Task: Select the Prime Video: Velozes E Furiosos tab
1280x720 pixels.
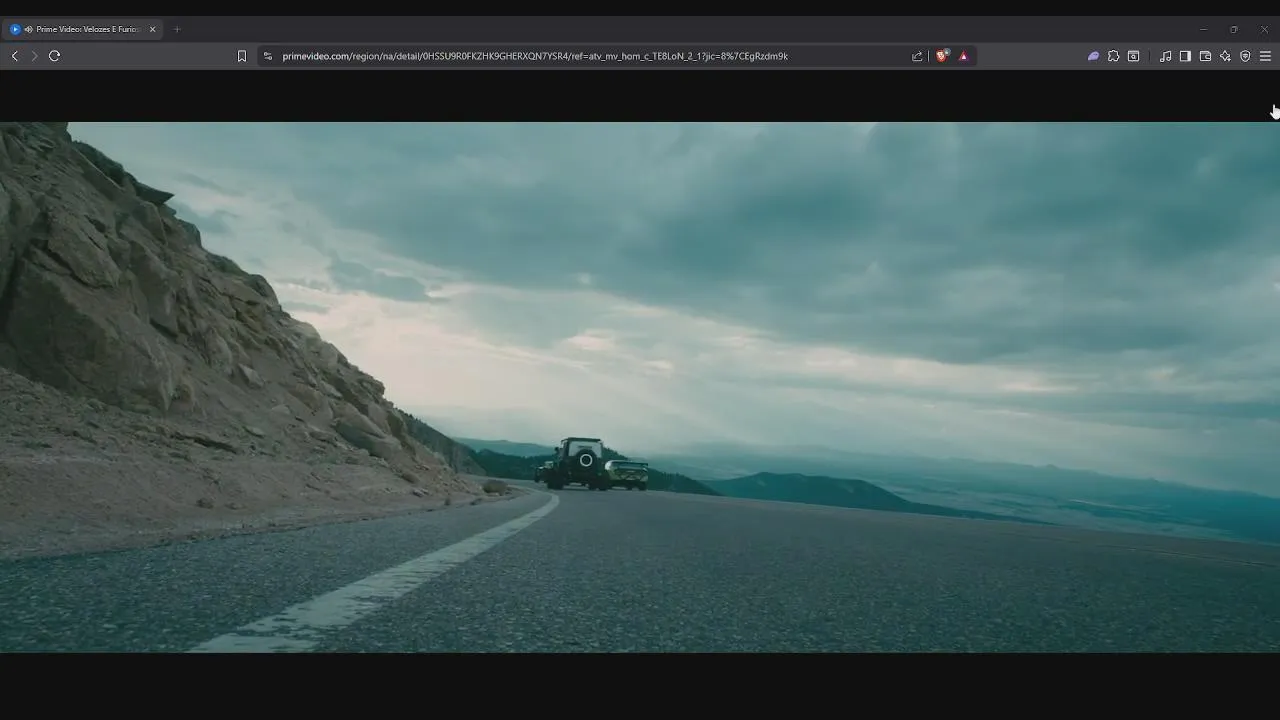Action: click(84, 29)
